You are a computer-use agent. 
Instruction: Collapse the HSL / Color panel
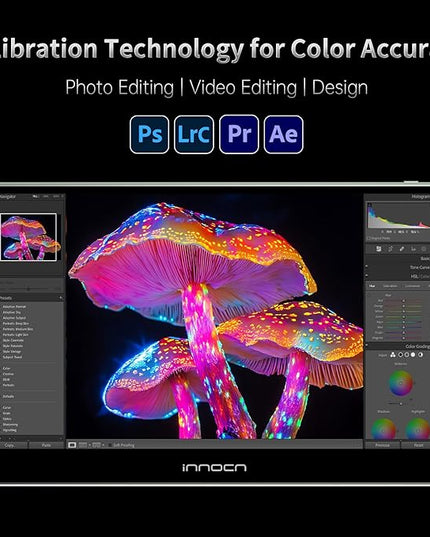(367, 276)
